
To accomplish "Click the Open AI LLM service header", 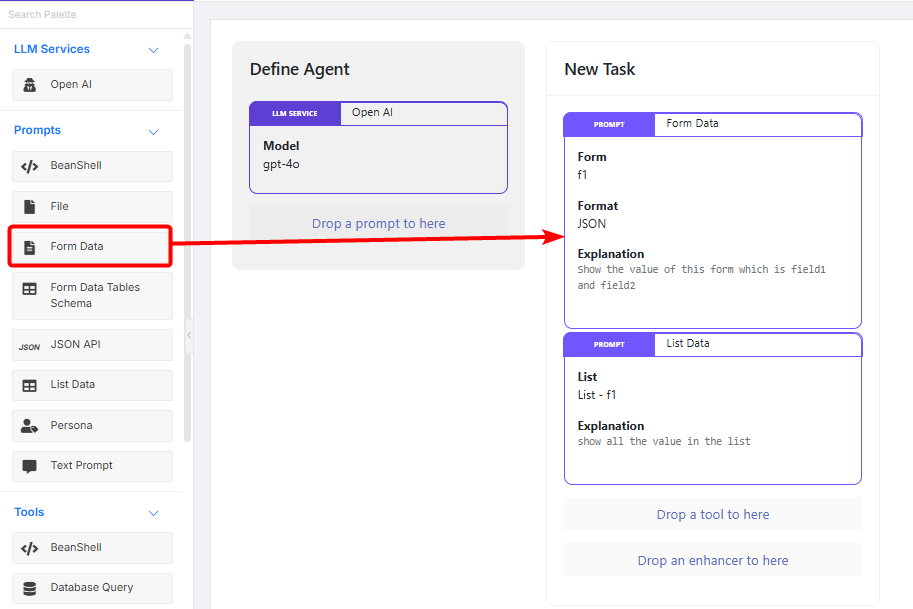I will coord(372,113).
